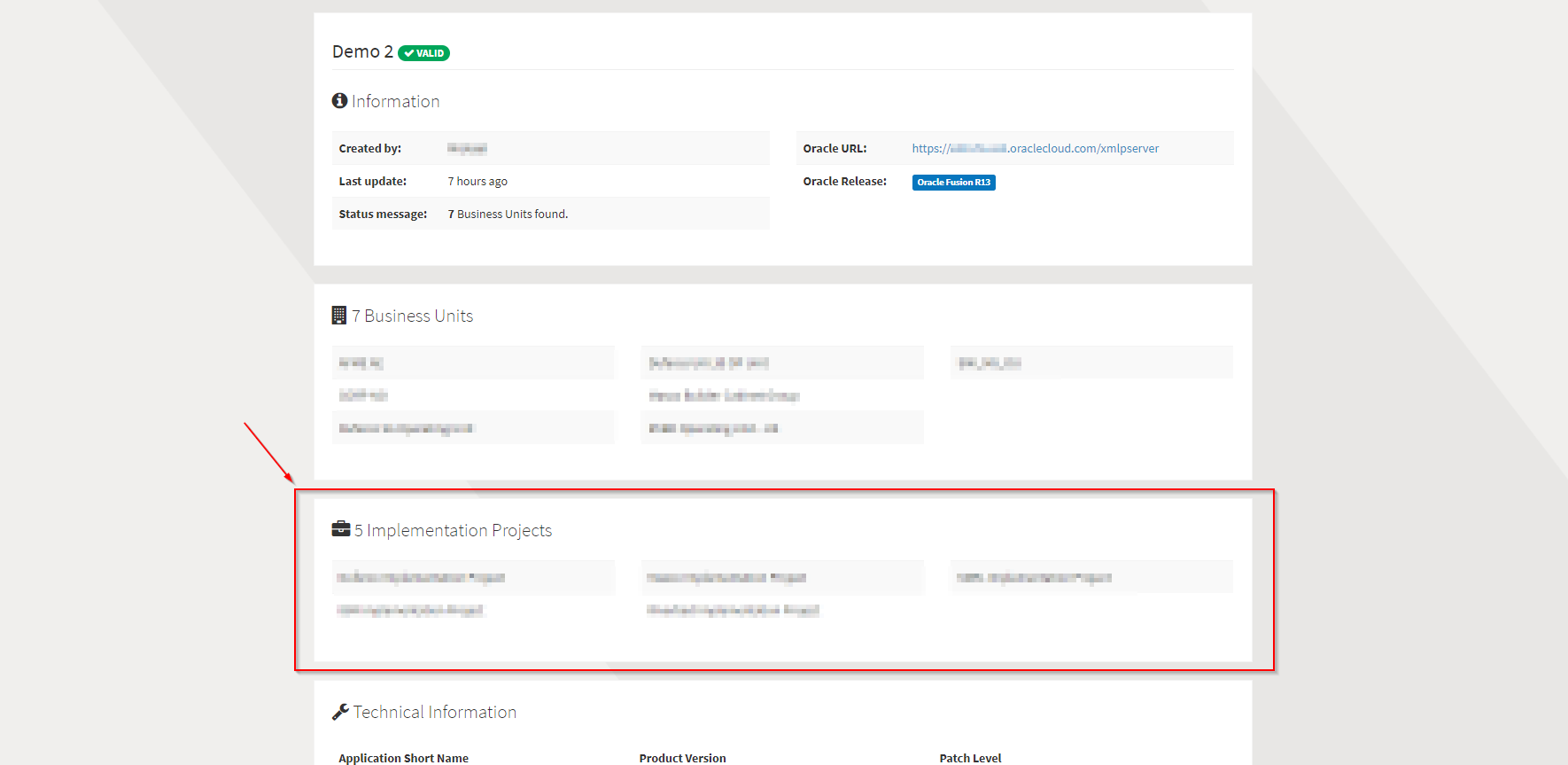The width and height of the screenshot is (1568, 765).
Task: Click the green VALID status badge
Action: (x=423, y=53)
